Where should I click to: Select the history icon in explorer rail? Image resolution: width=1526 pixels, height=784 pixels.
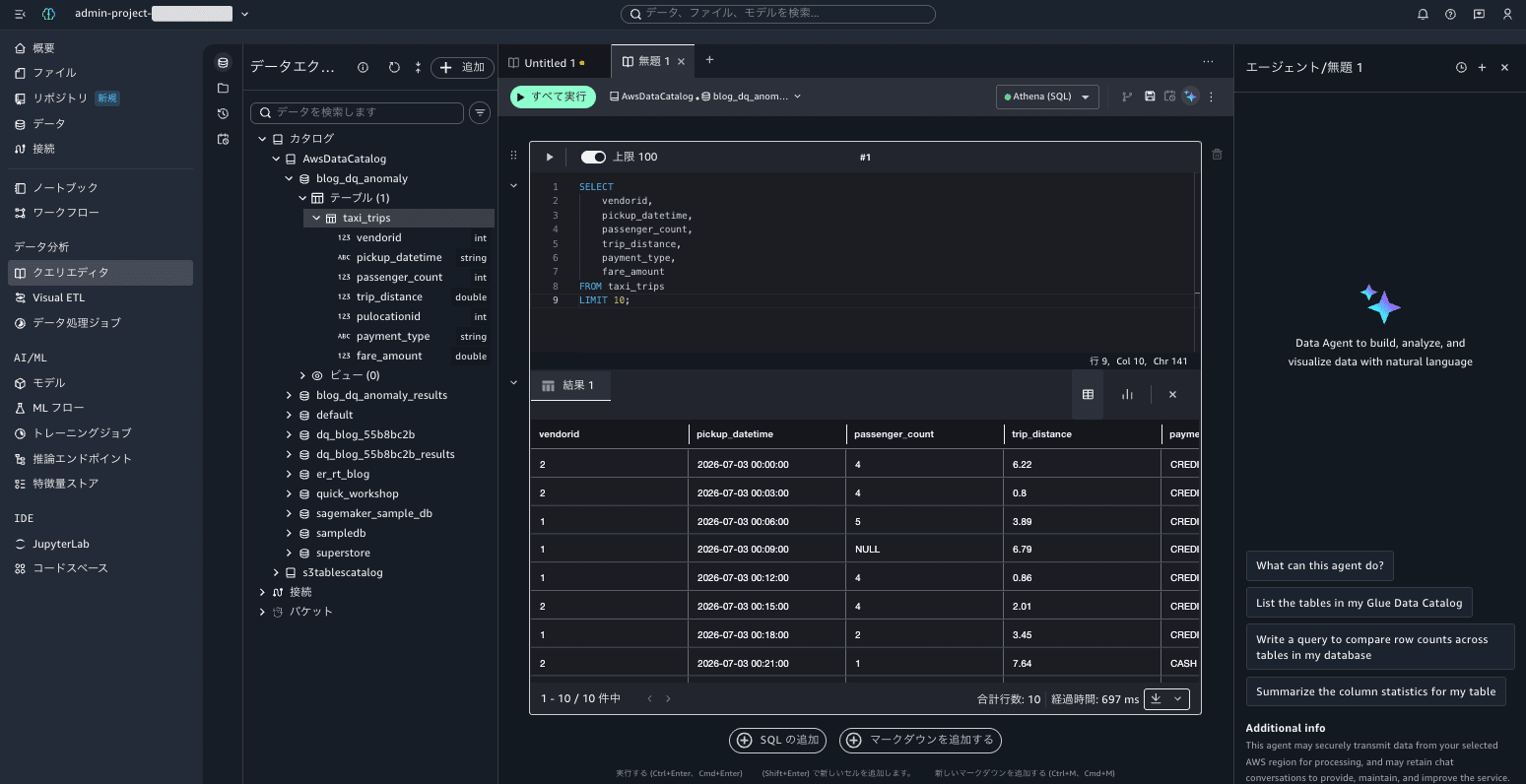[x=223, y=114]
